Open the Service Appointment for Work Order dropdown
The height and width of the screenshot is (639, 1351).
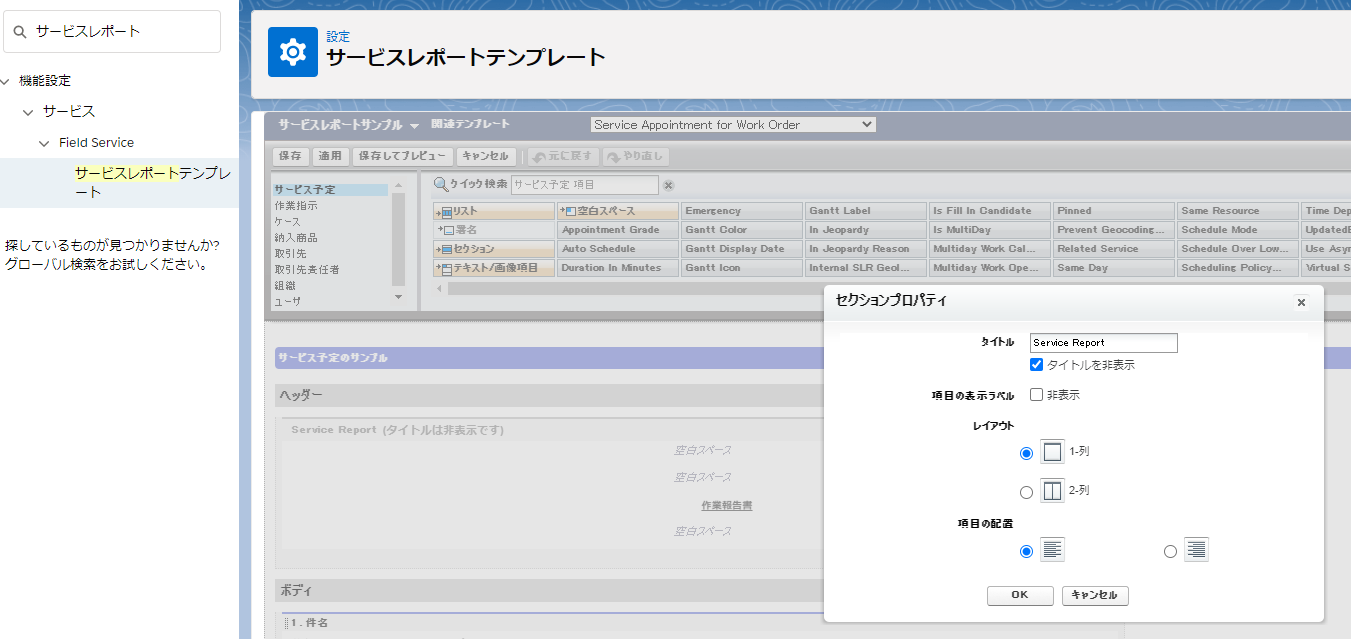tap(733, 125)
